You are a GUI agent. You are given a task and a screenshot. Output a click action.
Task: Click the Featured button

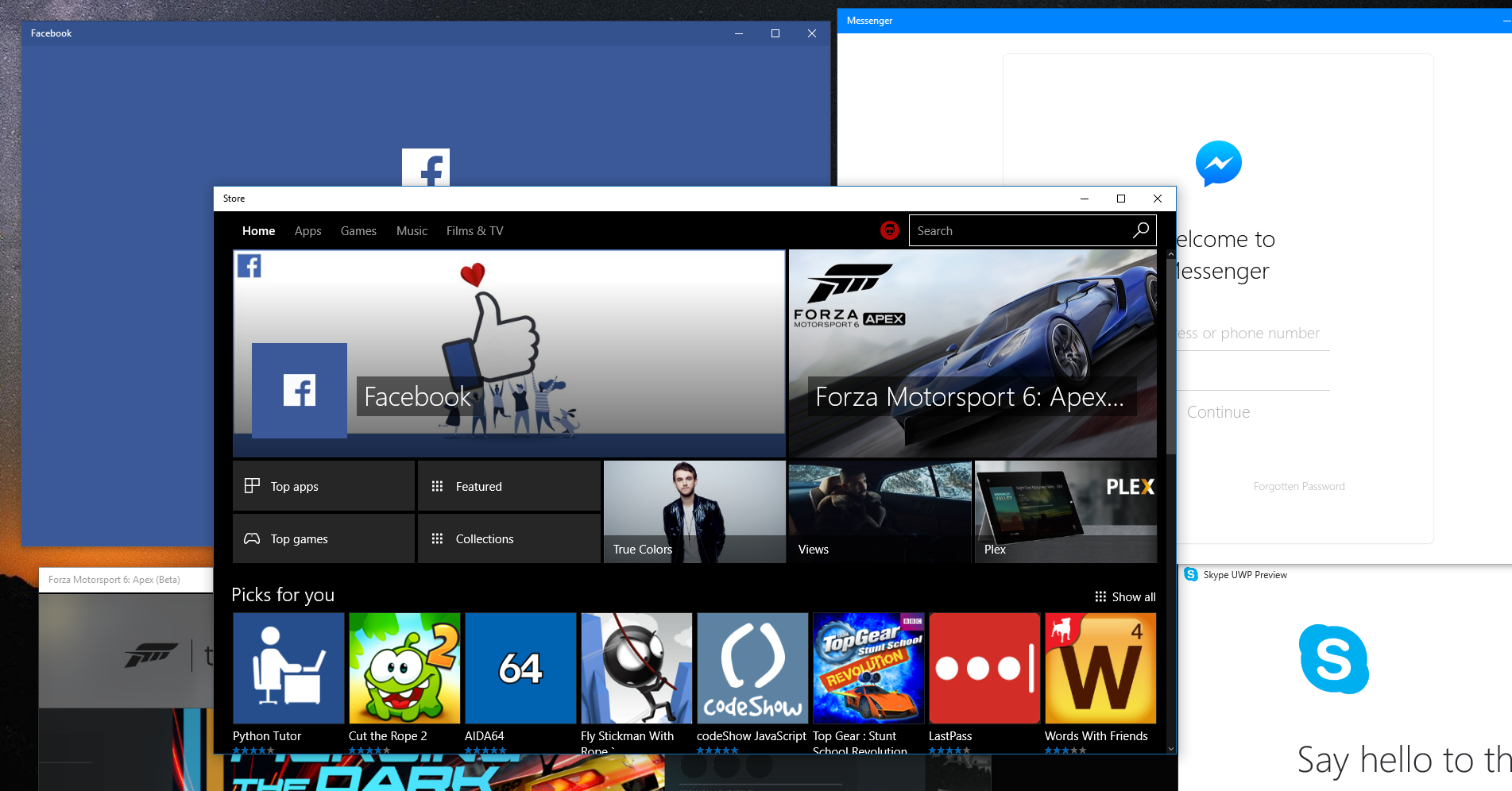(x=509, y=486)
